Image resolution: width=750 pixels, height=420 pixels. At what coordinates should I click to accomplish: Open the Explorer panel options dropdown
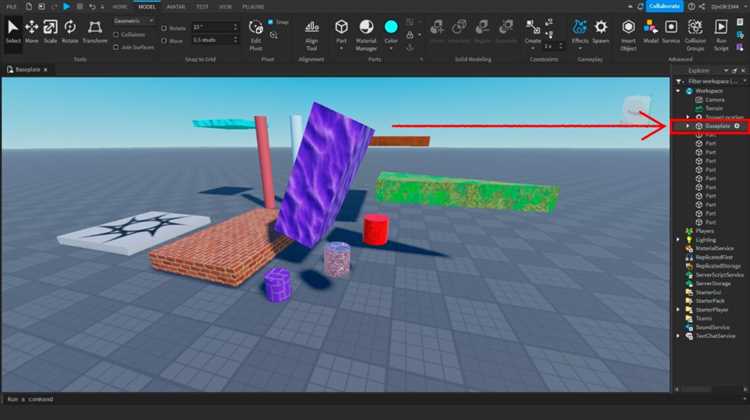[x=726, y=70]
